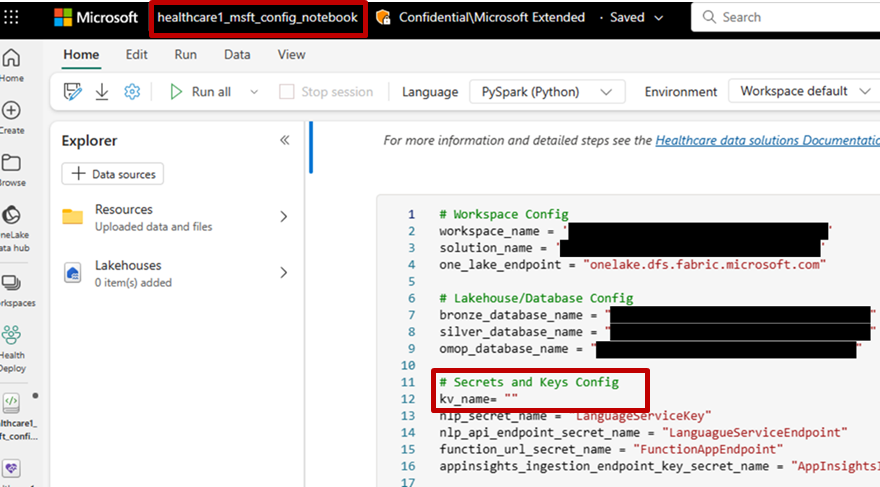Click bronze_database_name on line 7
The image size is (880, 487).
click(x=511, y=315)
